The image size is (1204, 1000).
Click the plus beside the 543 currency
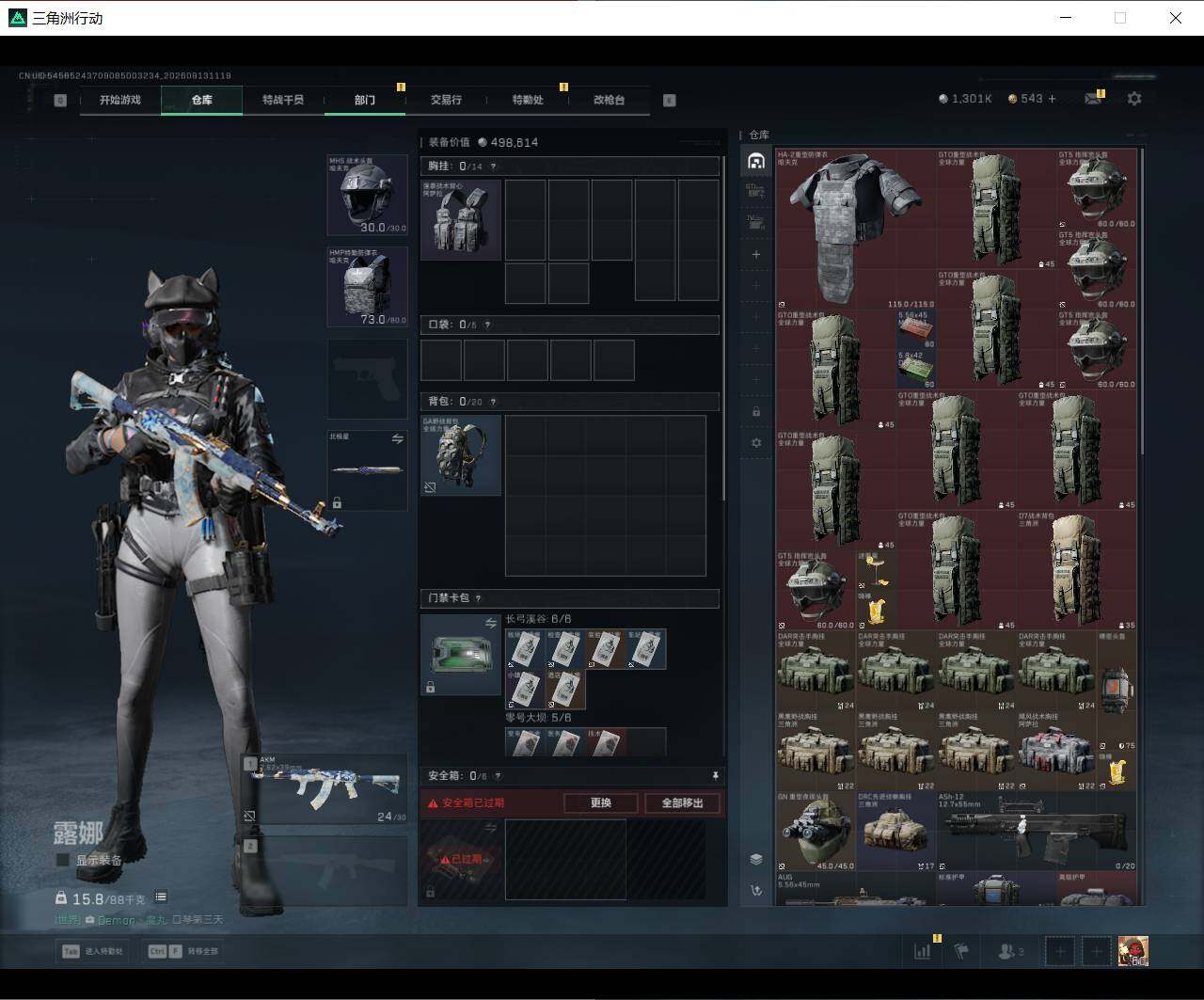1052,98
